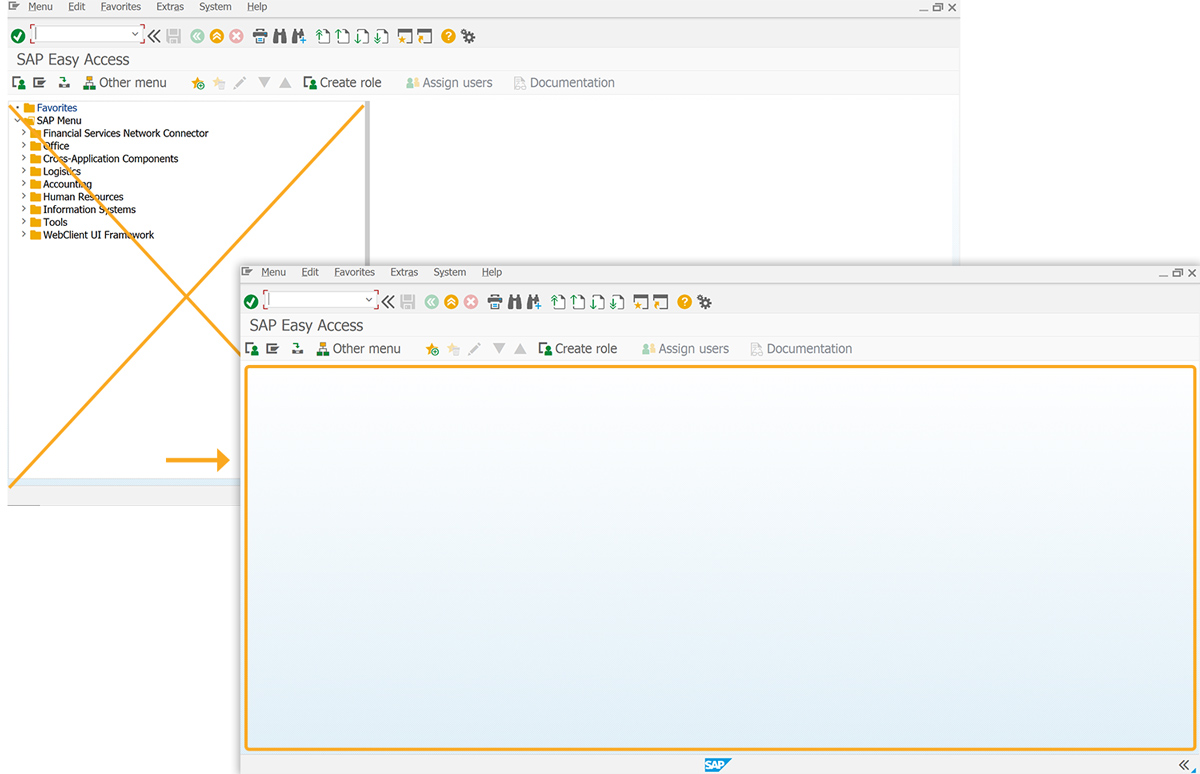Click the green Enter checkmark in the back window
This screenshot has width=1200, height=774.
(18, 36)
